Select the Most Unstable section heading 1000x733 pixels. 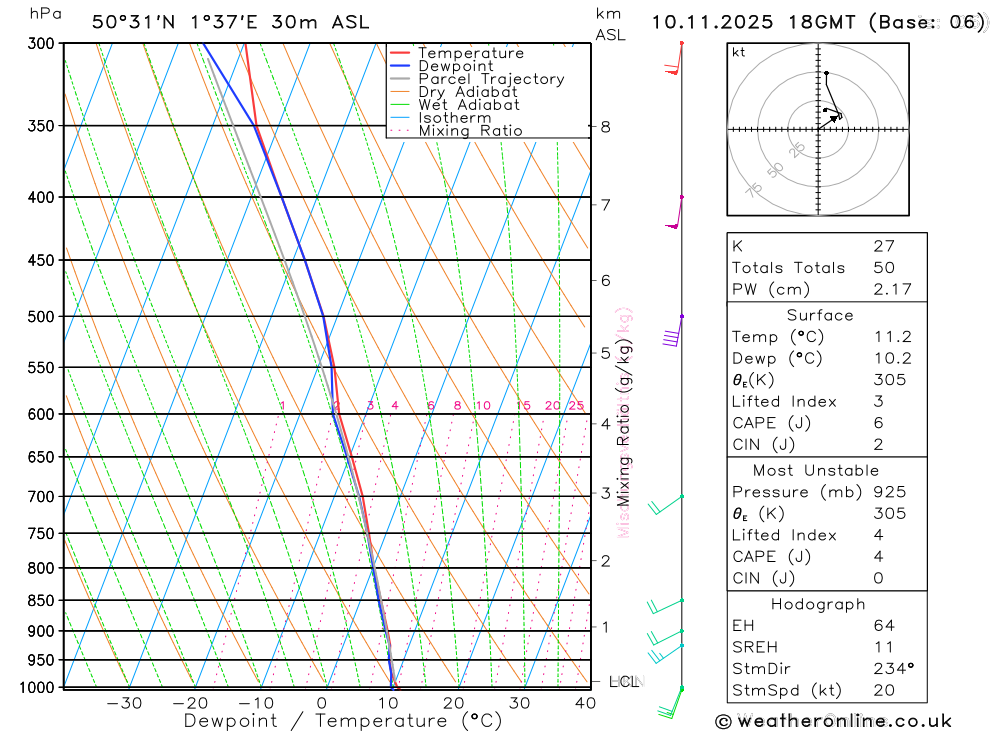coord(816,471)
